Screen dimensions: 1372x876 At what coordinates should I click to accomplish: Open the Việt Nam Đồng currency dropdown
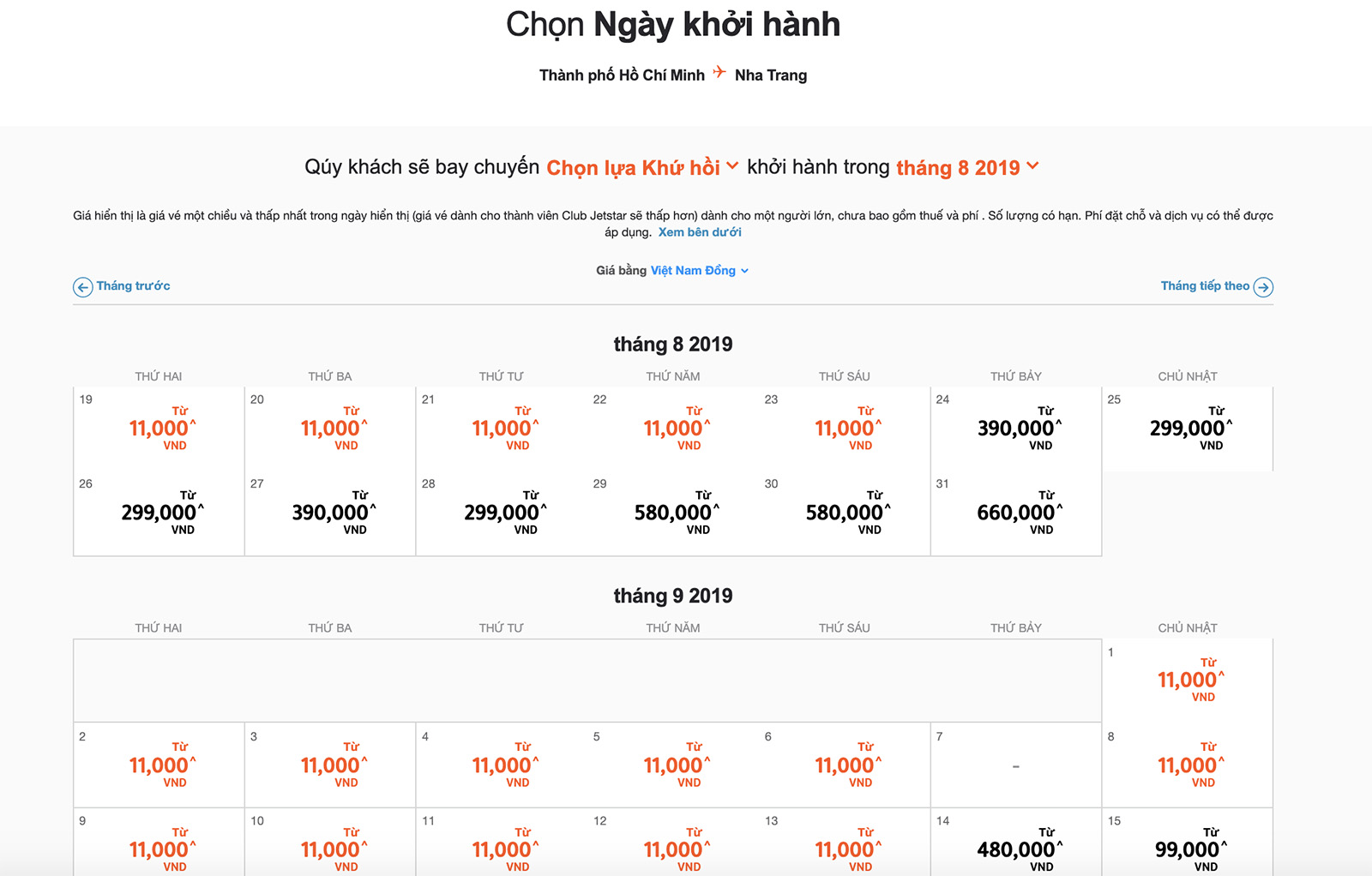(699, 271)
